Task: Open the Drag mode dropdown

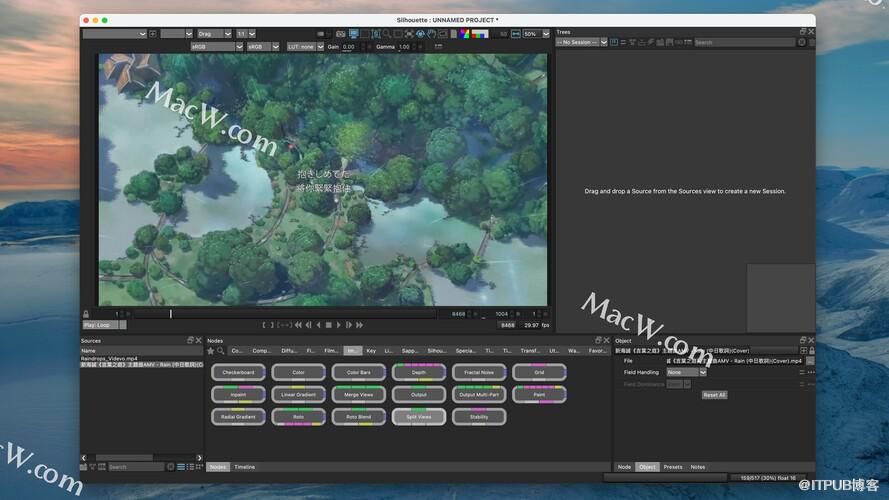Action: 214,34
